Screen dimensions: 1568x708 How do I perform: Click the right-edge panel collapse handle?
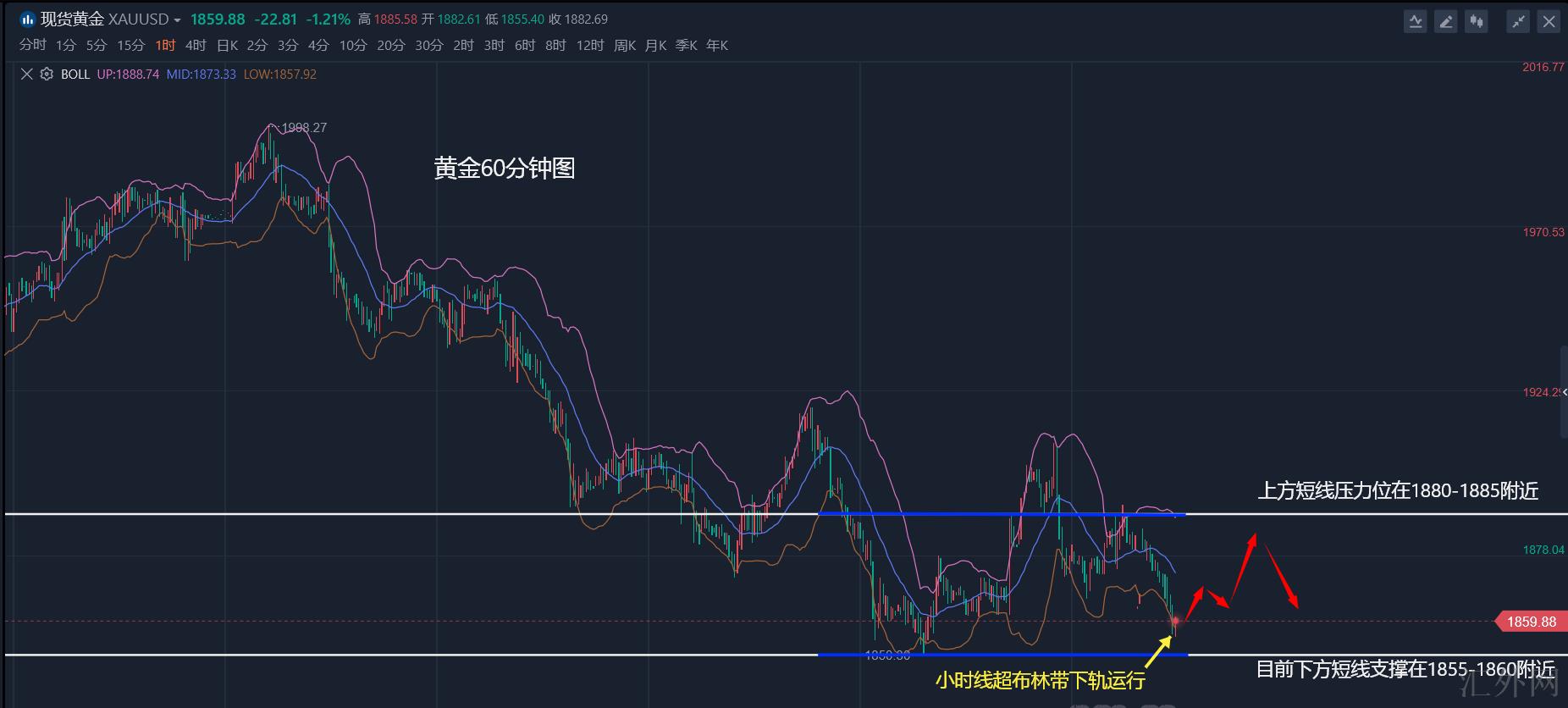point(1563,392)
